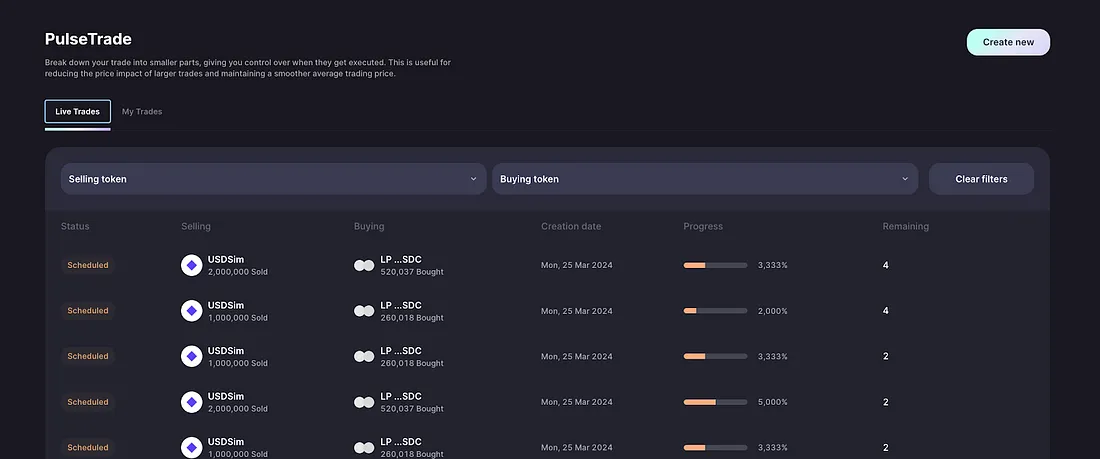Expand the Buying token dropdown
1100x459 pixels.
704,179
